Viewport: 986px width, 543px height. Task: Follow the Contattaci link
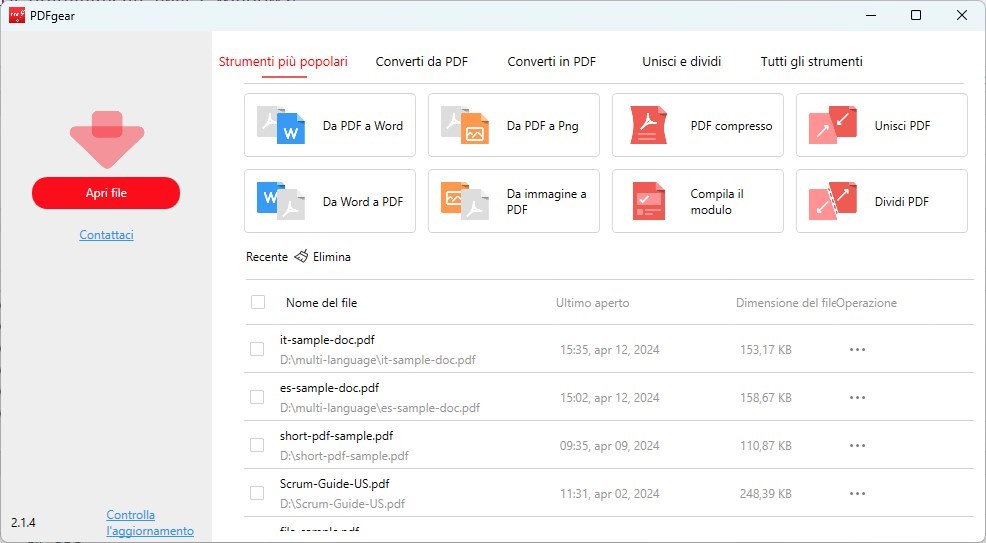point(106,234)
